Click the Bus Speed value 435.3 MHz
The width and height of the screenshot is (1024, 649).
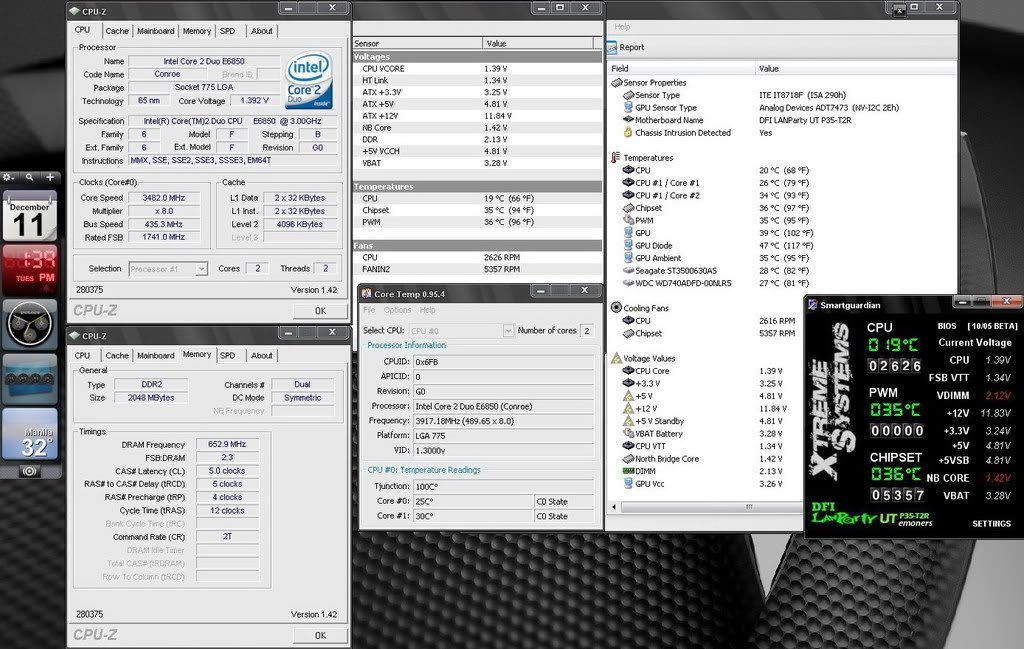pyautogui.click(x=164, y=224)
